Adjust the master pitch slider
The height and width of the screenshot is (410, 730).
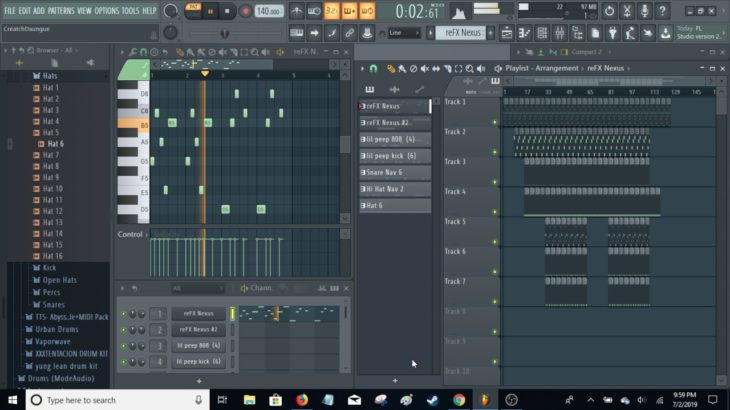[223, 34]
